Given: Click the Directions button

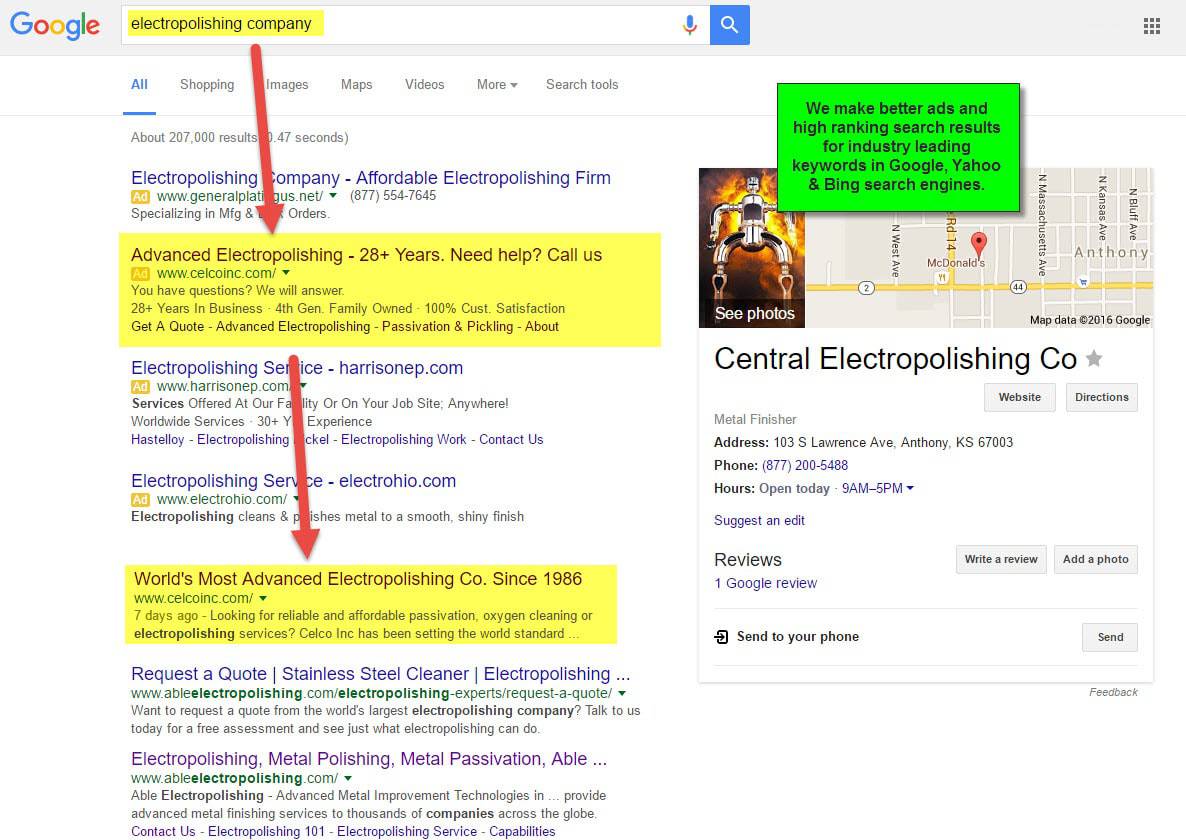Looking at the screenshot, I should click(1101, 397).
